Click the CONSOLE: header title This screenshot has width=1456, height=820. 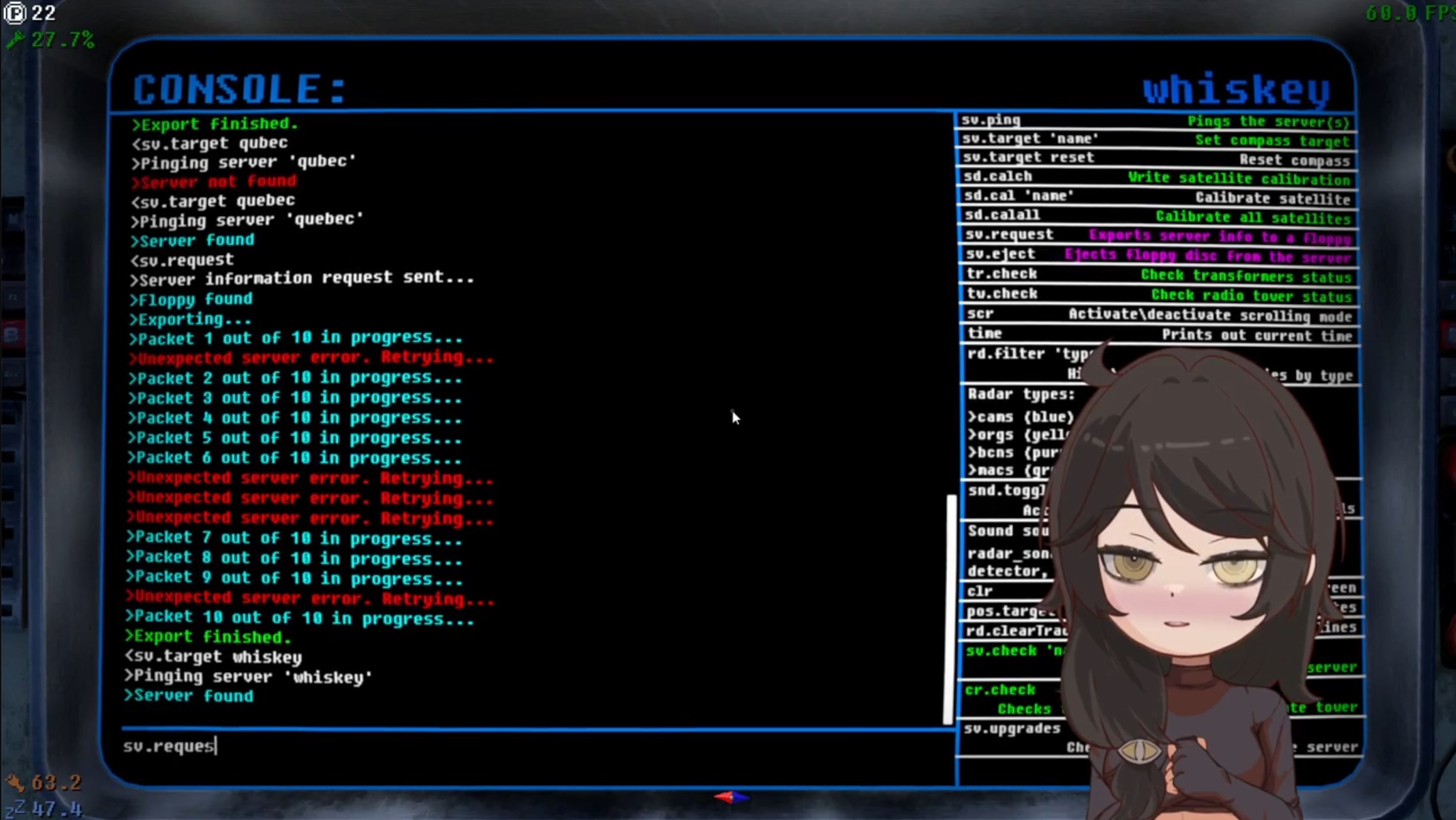click(x=240, y=89)
